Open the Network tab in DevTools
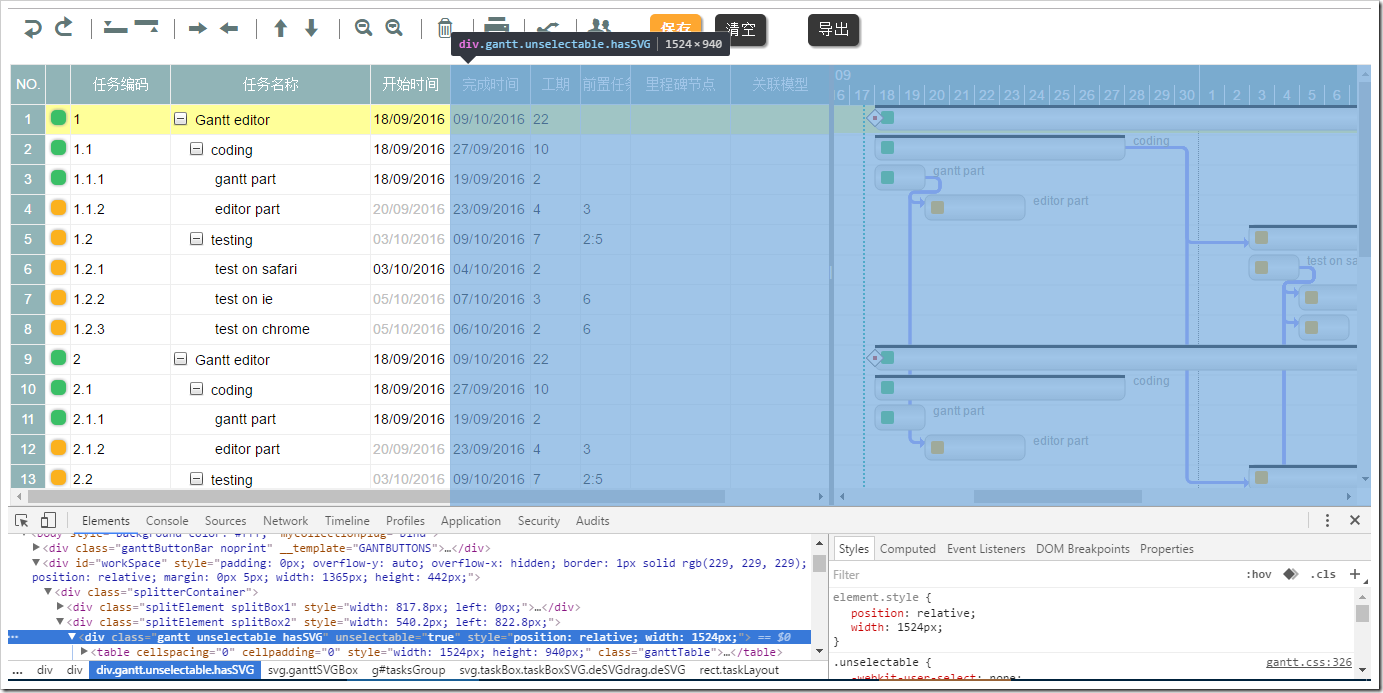The height and width of the screenshot is (693, 1383). coord(286,520)
